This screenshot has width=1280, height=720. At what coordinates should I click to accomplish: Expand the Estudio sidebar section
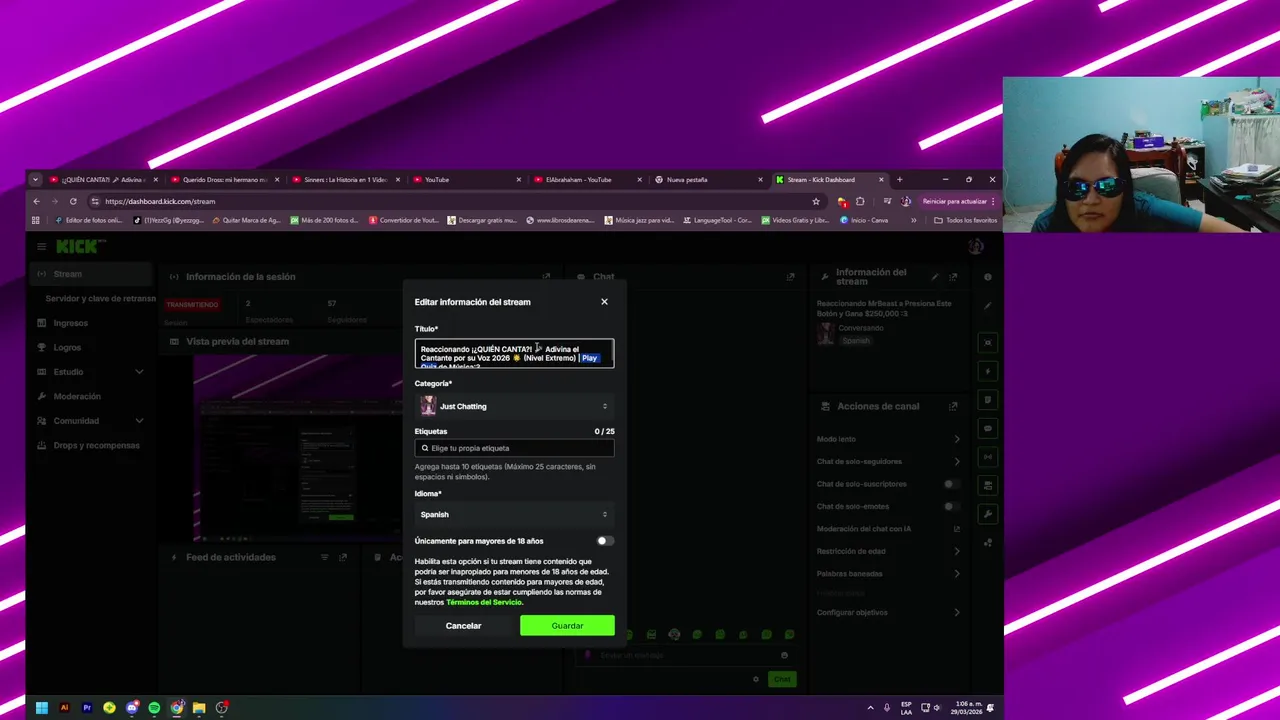(90, 372)
